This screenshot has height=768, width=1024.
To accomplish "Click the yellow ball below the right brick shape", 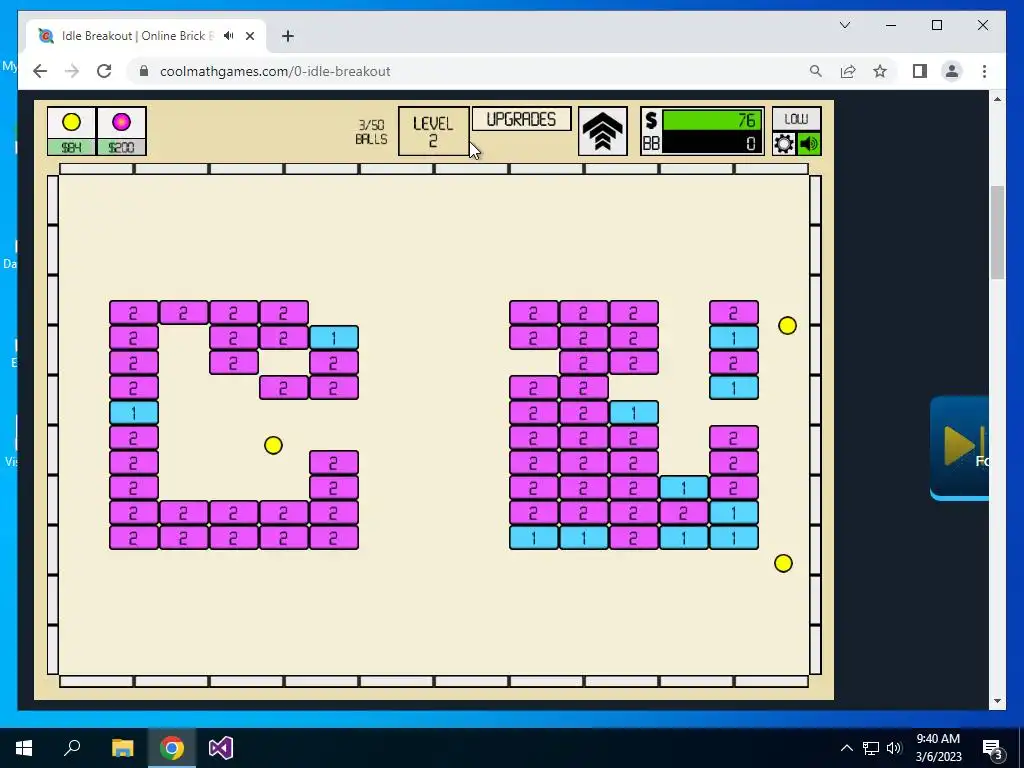I will [x=783, y=563].
